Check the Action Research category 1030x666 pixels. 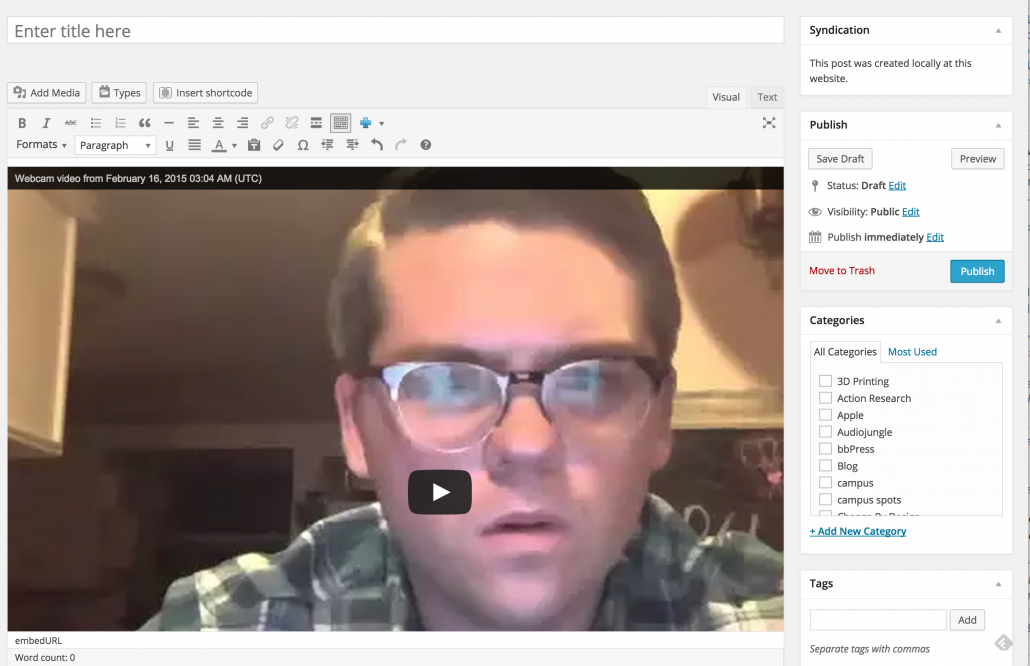coord(825,398)
